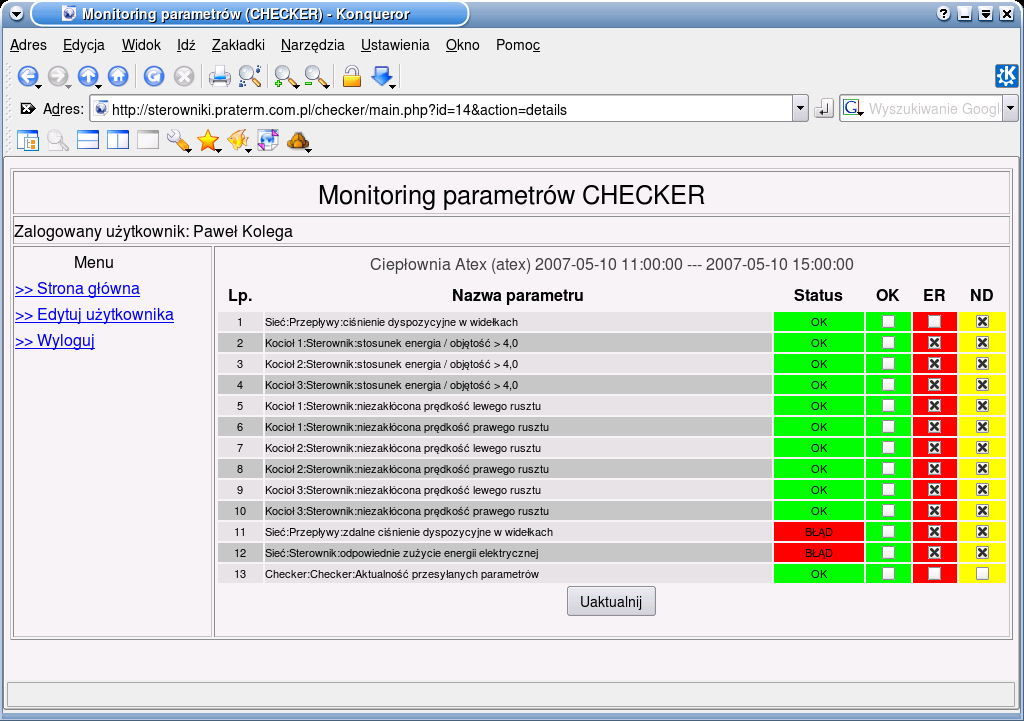The height and width of the screenshot is (721, 1024).
Task: Expand the Google search box dropdown
Action: [x=1010, y=109]
